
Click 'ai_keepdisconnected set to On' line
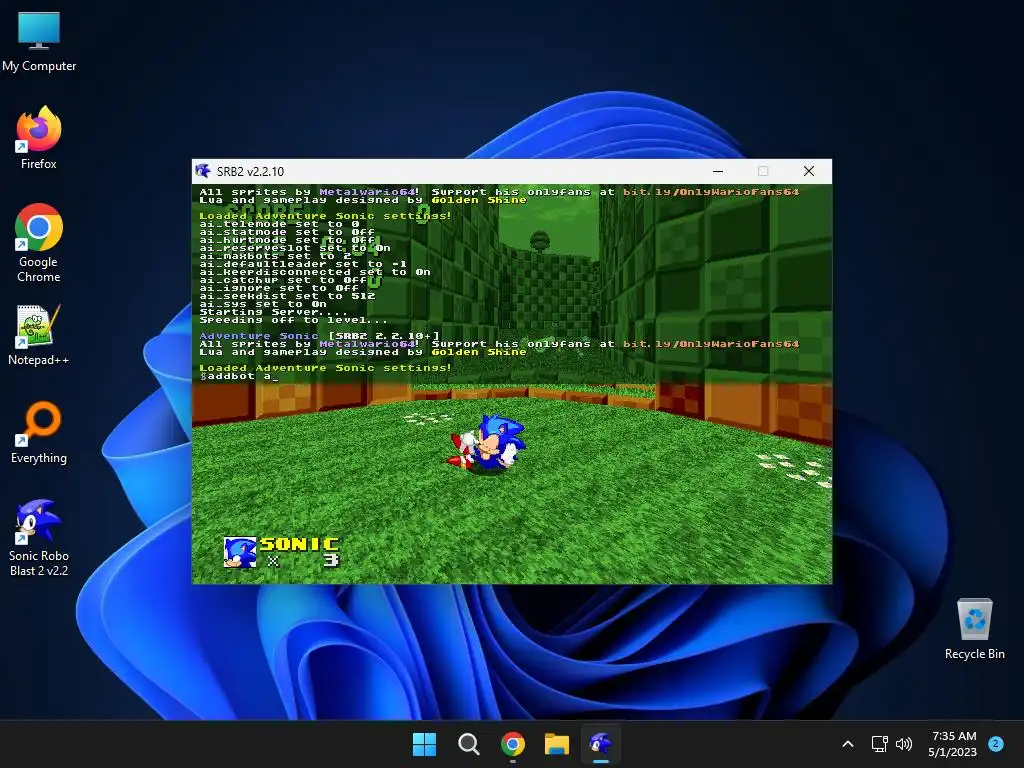point(315,272)
